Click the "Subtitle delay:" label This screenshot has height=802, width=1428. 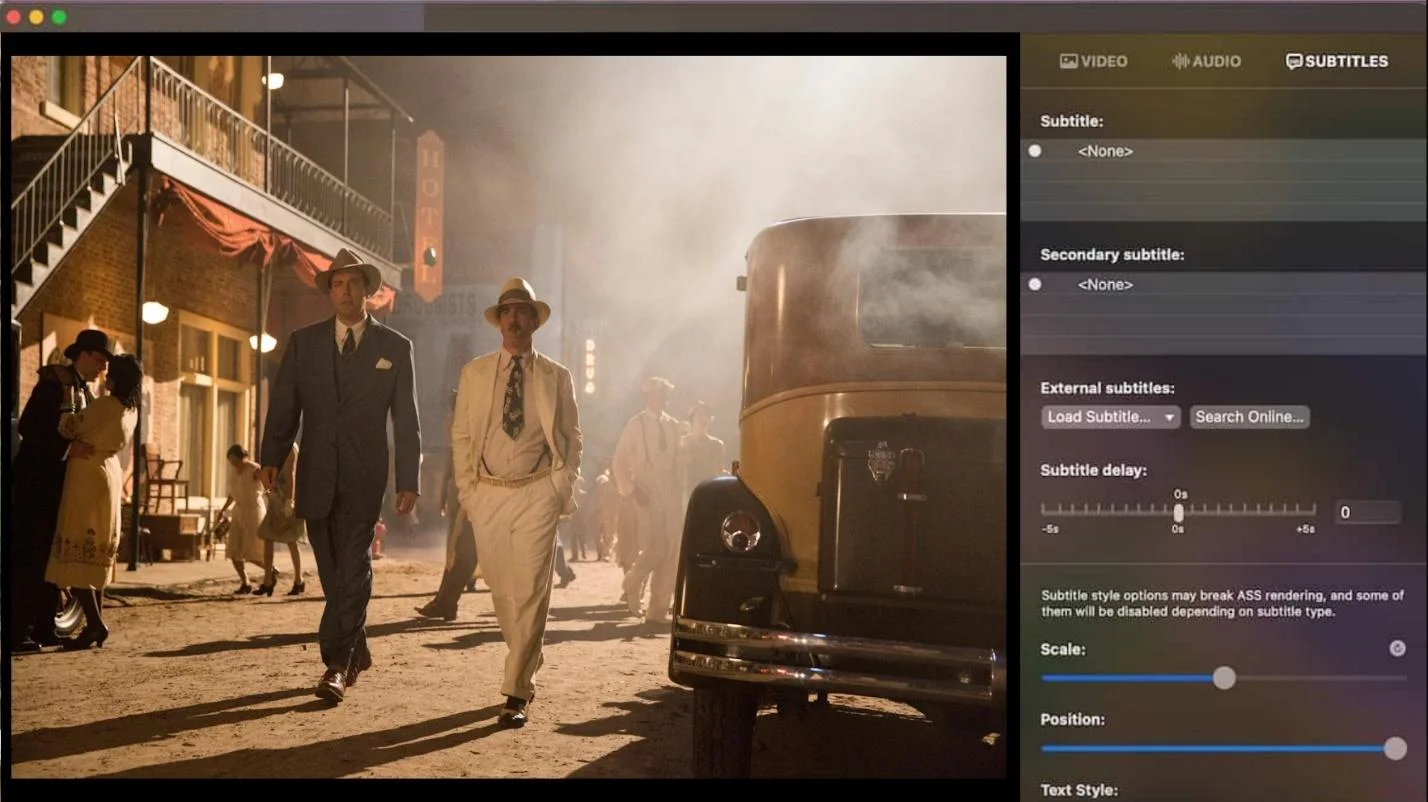point(1093,470)
